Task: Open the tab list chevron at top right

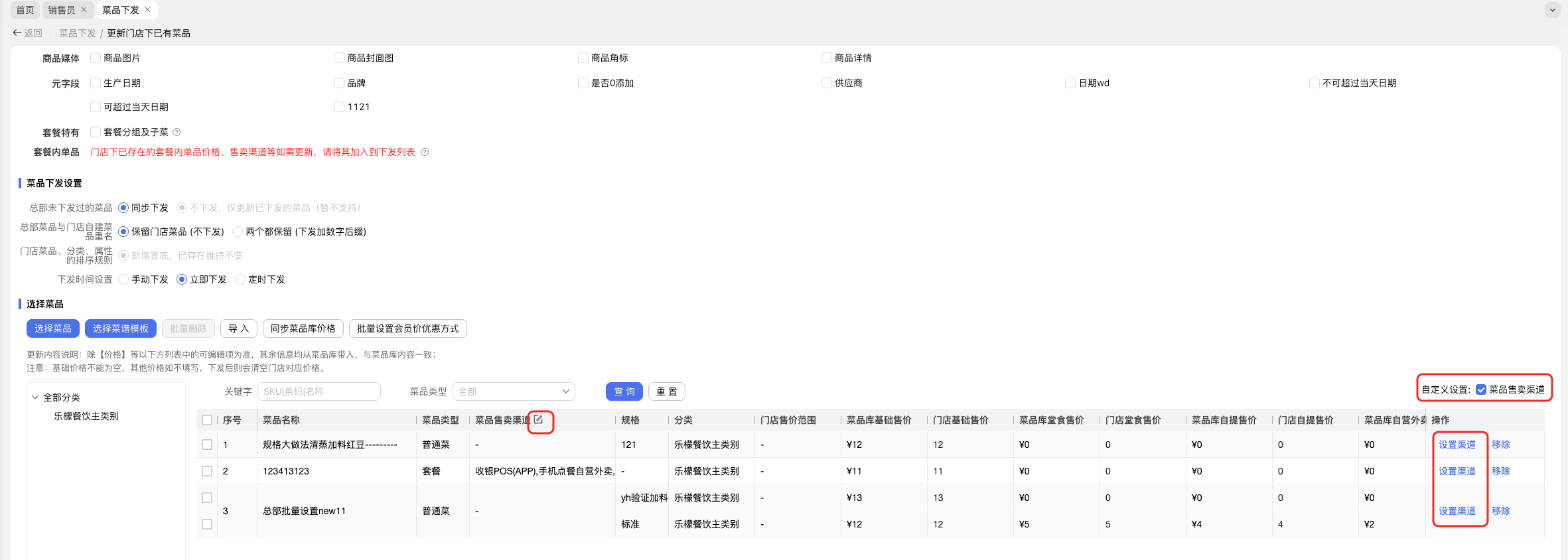Action: point(1553,9)
